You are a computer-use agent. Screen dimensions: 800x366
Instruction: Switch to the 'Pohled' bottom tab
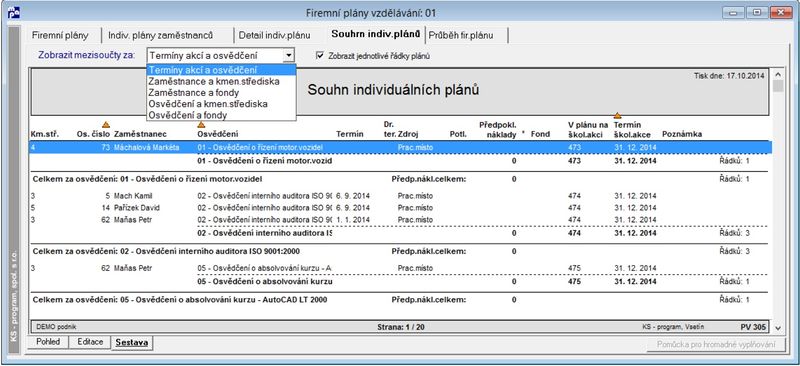48,342
